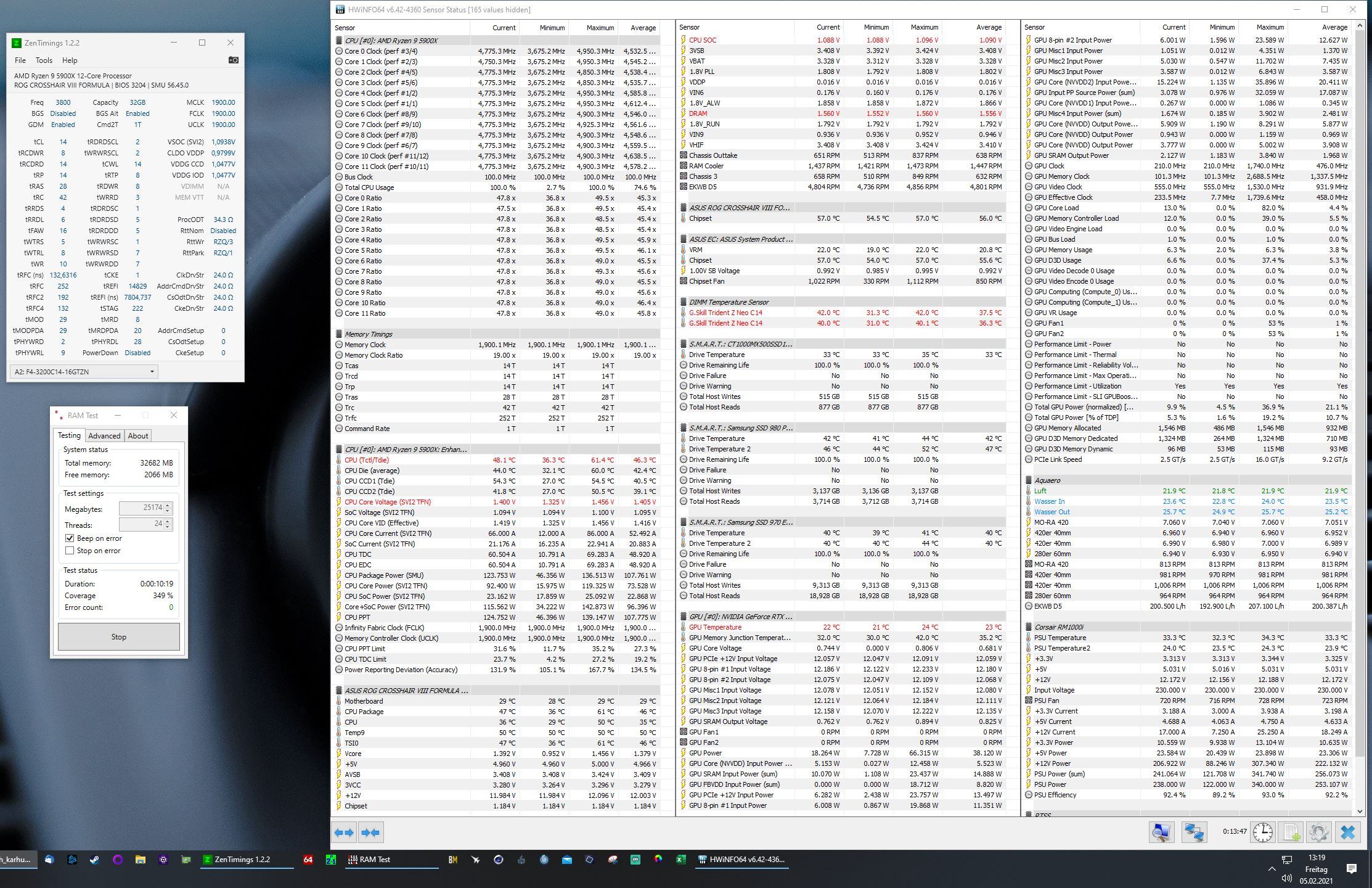The width and height of the screenshot is (1372, 888).
Task: Collapse the Corsair RM1000i sensor group
Action: click(1029, 627)
